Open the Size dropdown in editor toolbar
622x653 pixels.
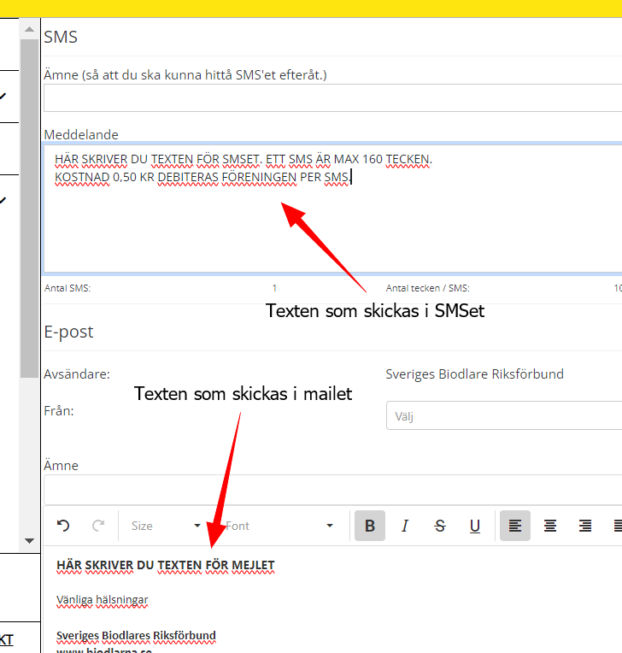[166, 526]
